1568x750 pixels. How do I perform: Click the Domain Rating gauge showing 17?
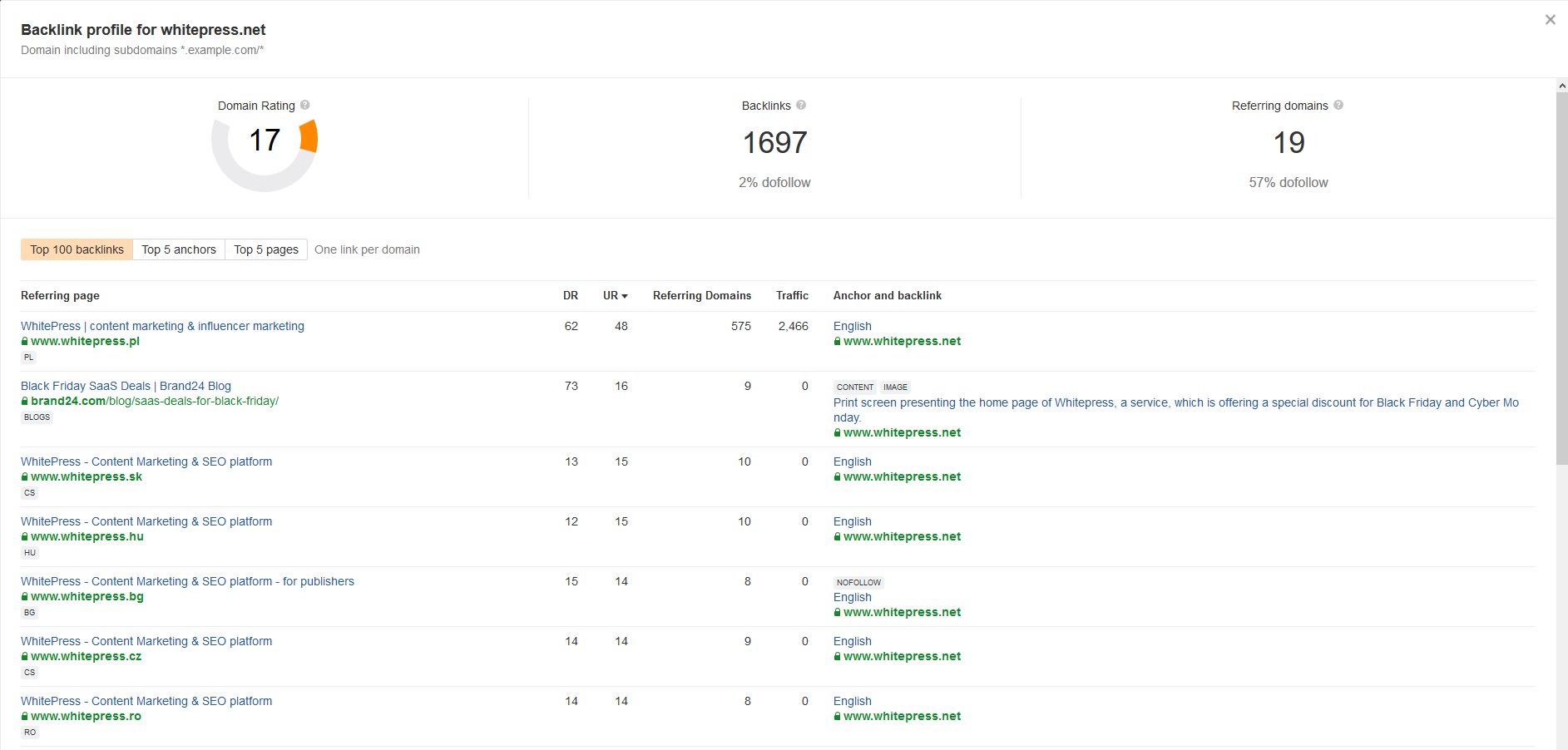click(x=265, y=154)
